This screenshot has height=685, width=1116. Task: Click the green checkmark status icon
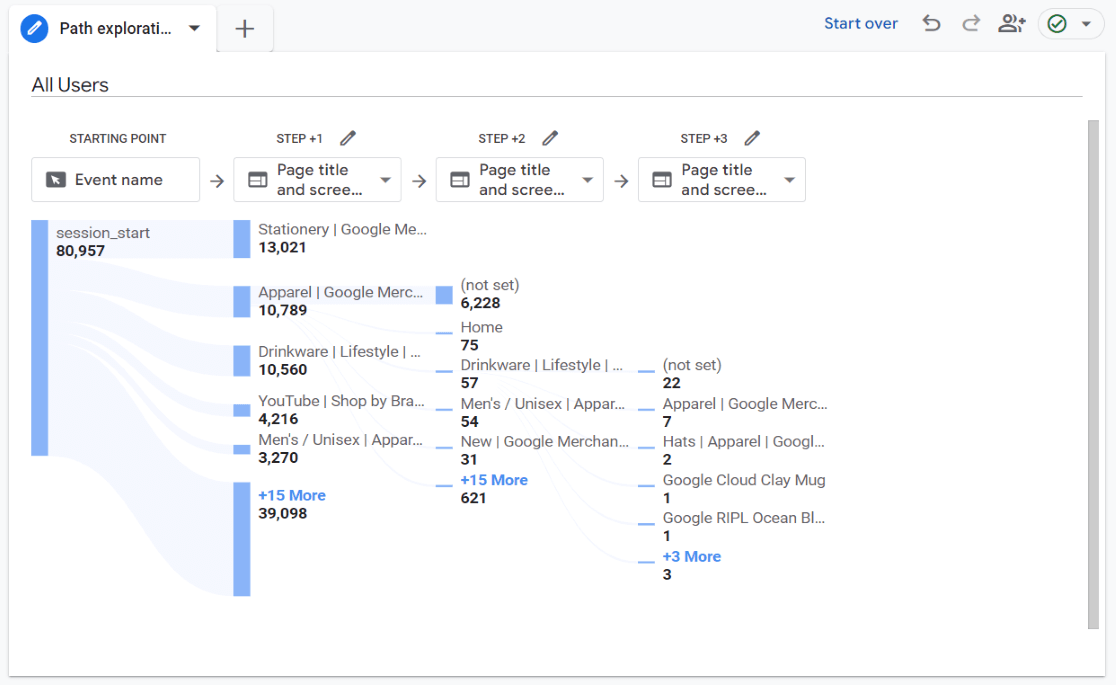pyautogui.click(x=1057, y=24)
